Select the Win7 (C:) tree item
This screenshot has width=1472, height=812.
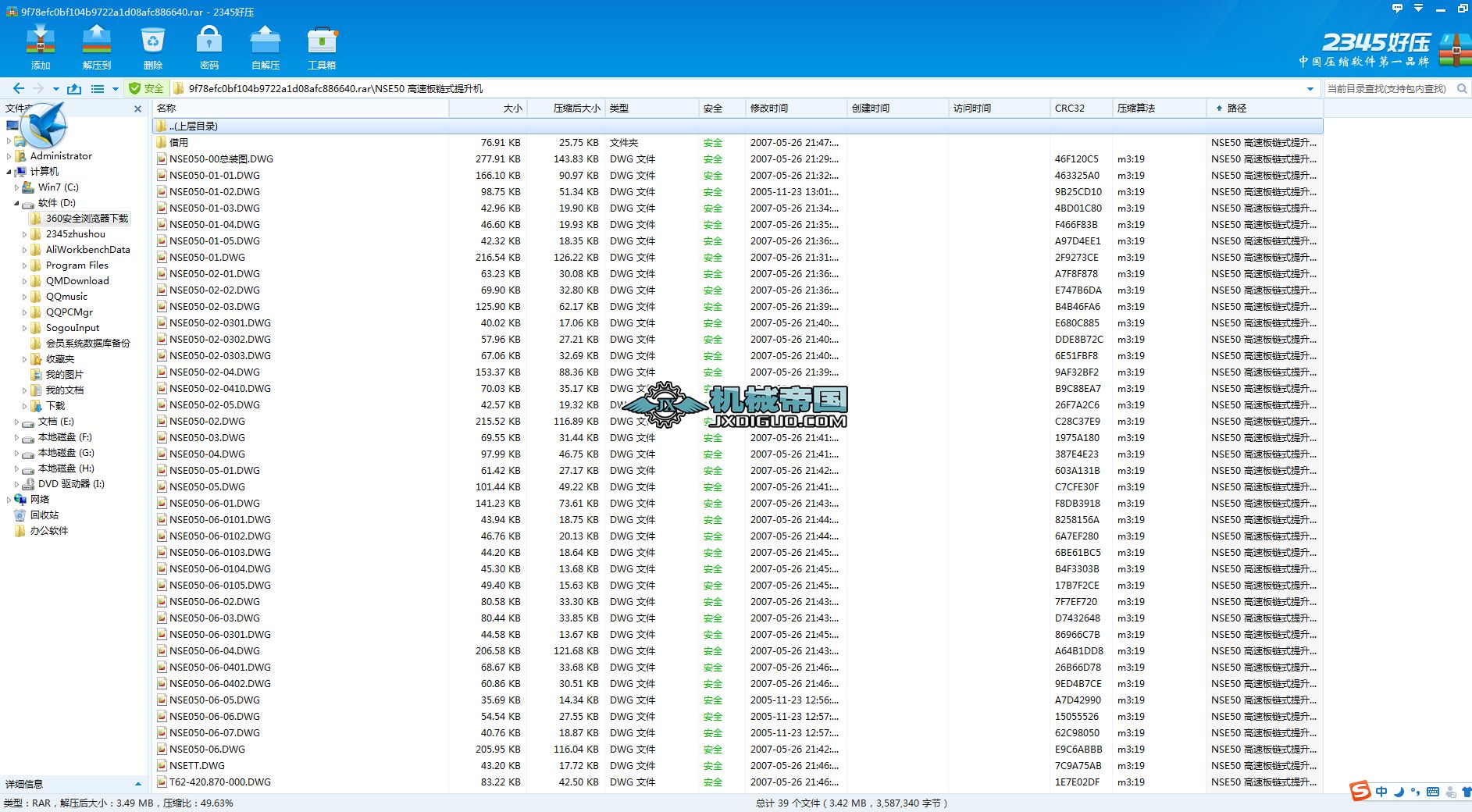pyautogui.click(x=57, y=187)
